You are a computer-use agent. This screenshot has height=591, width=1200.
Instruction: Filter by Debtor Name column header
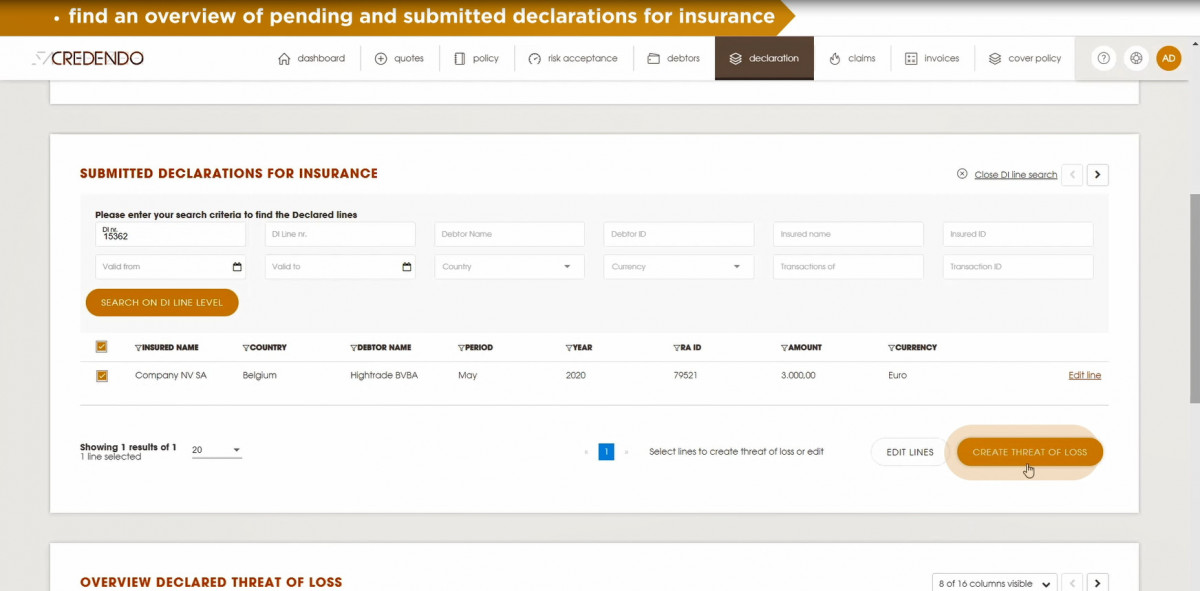(x=380, y=348)
